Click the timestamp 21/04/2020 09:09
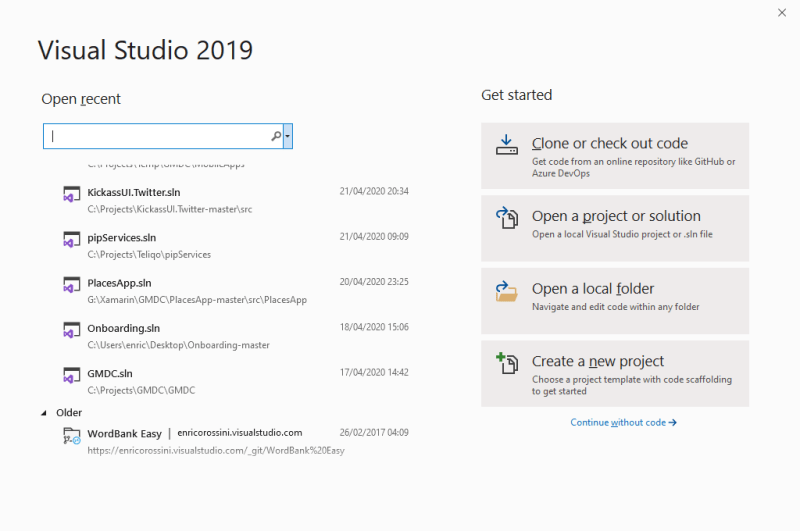This screenshot has width=800, height=531. 374,237
